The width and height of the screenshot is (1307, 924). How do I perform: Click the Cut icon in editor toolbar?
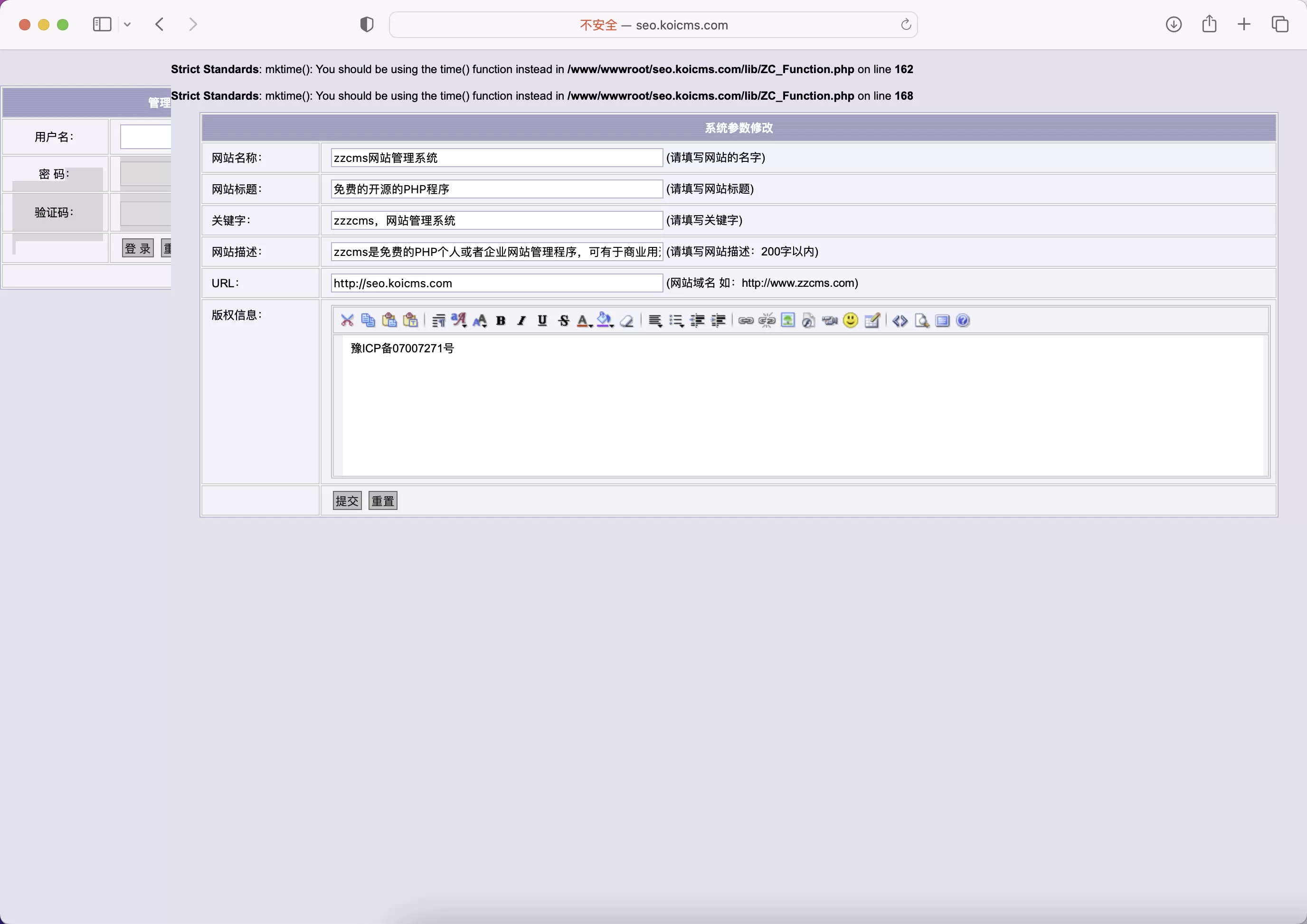point(347,321)
